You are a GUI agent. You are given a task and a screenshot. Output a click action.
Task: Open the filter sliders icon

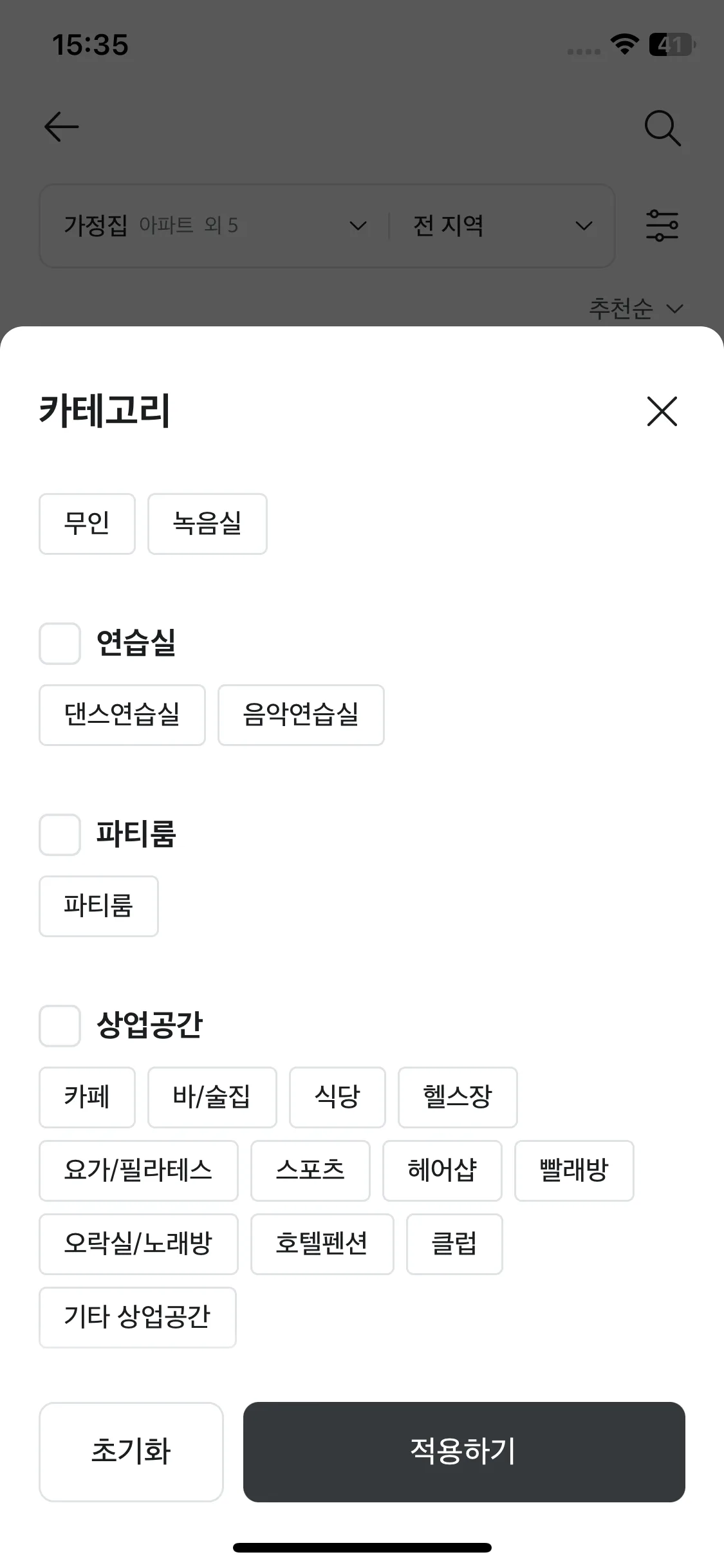662,226
